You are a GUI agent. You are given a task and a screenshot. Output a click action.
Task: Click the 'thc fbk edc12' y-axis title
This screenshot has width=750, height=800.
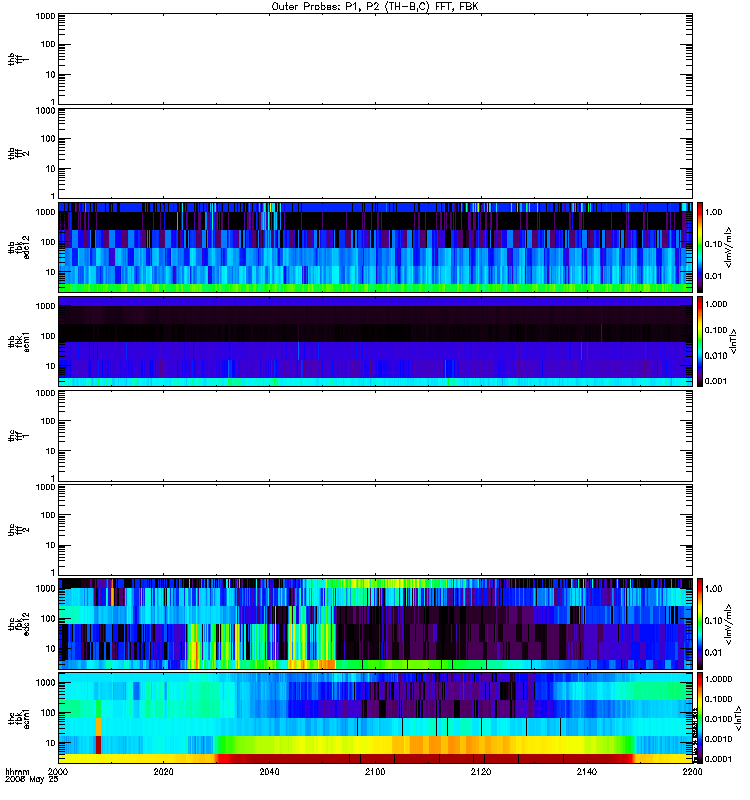tap(18, 622)
